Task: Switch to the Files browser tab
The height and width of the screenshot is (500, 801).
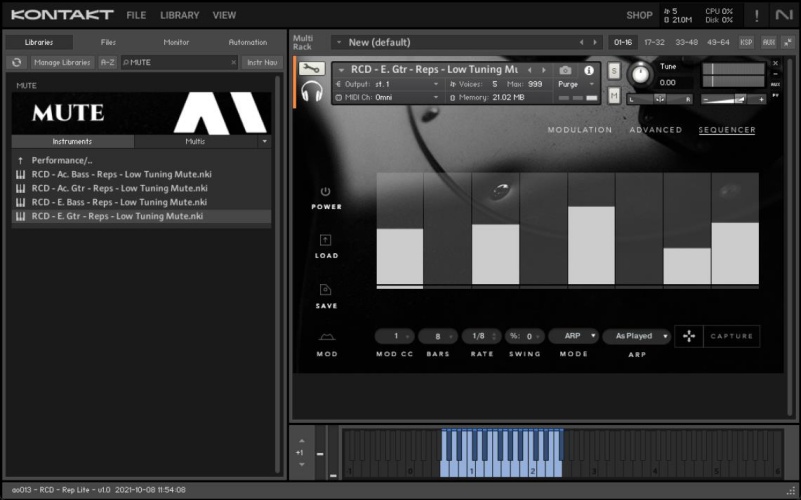Action: [x=108, y=42]
